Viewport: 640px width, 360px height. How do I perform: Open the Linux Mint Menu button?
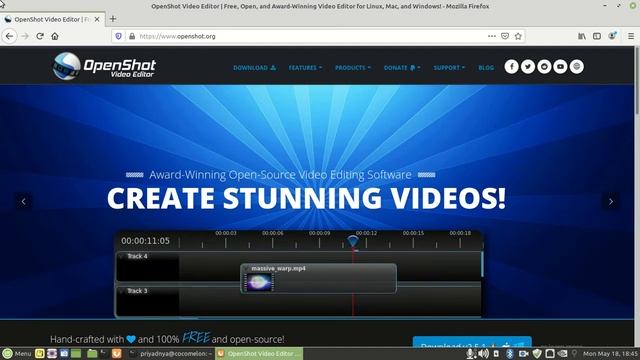tap(17, 353)
